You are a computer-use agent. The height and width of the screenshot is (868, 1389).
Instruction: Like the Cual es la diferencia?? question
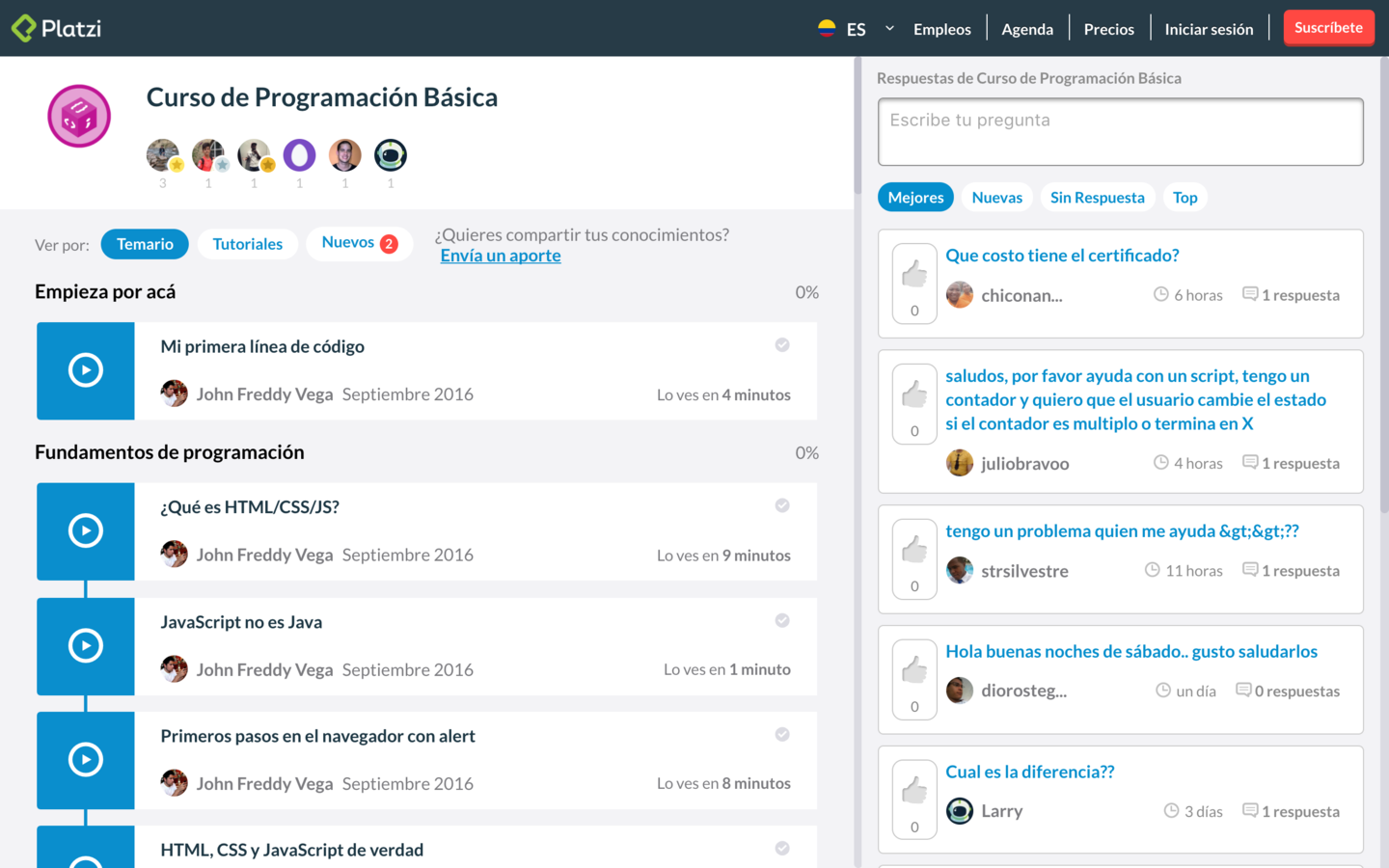[914, 800]
